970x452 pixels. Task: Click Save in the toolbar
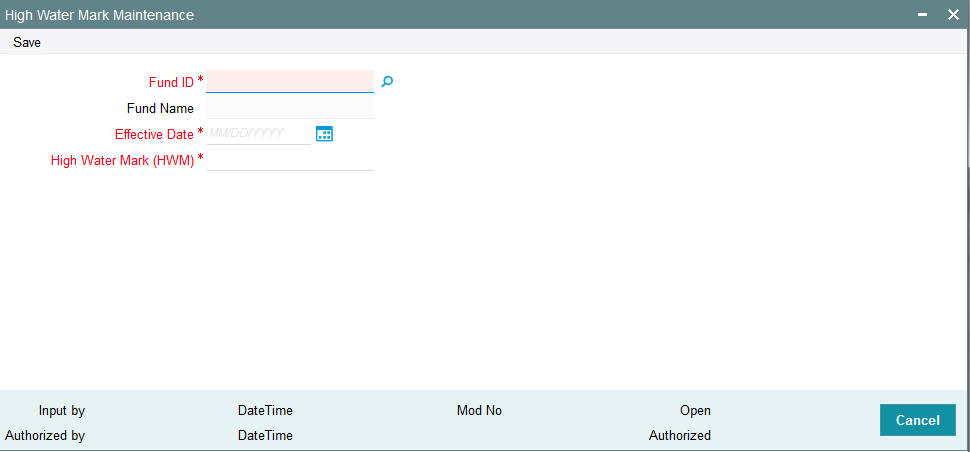(x=27, y=43)
